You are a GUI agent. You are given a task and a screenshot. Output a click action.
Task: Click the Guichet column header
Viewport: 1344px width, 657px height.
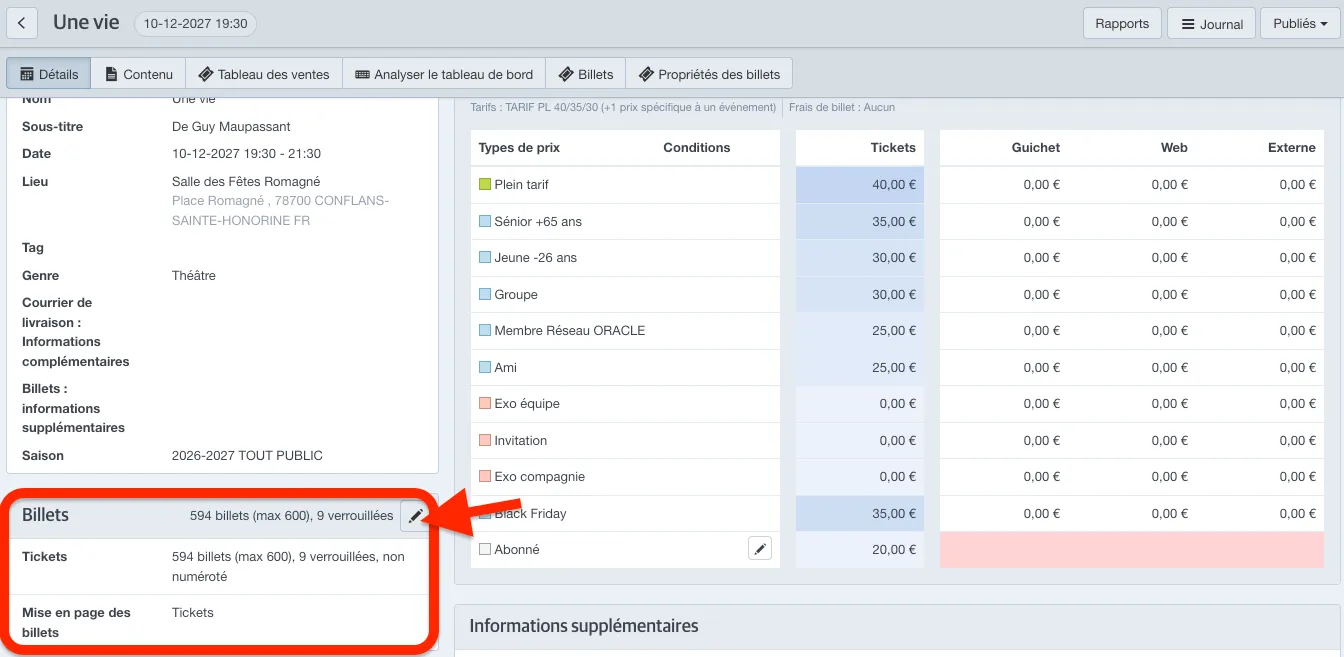[x=1035, y=147]
